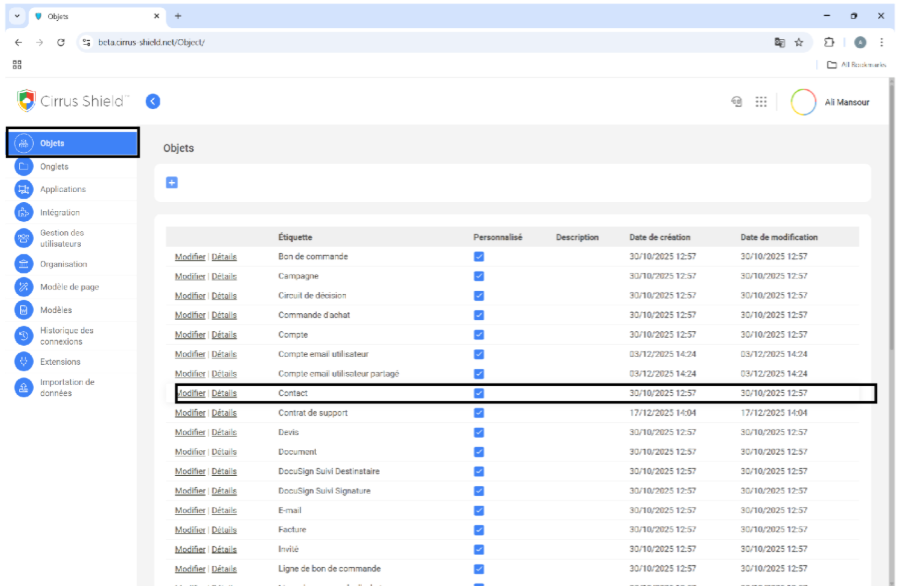Viewport: 900px width, 586px height.
Task: Open the Chrome tab search dropdown arrow
Action: click(17, 16)
